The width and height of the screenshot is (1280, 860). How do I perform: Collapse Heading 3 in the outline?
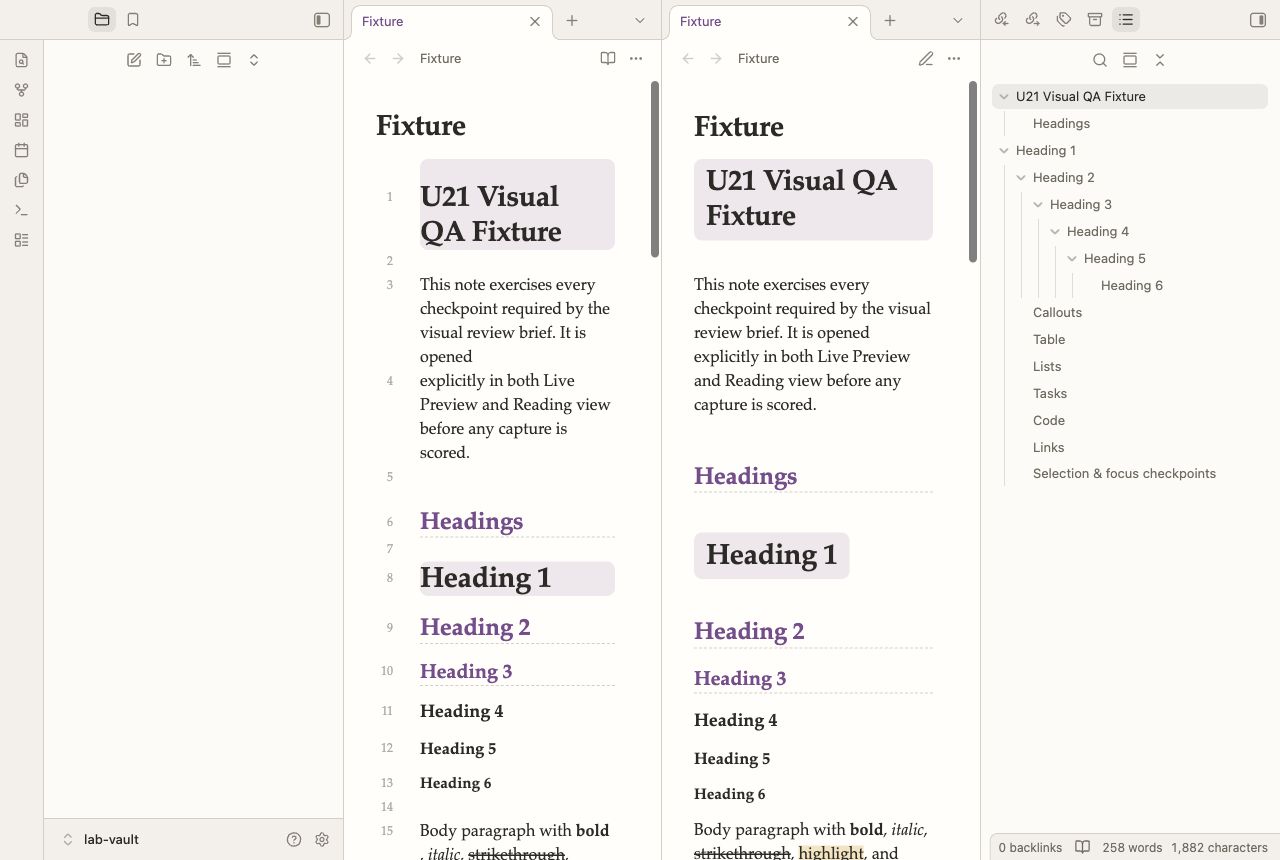coord(1038,205)
